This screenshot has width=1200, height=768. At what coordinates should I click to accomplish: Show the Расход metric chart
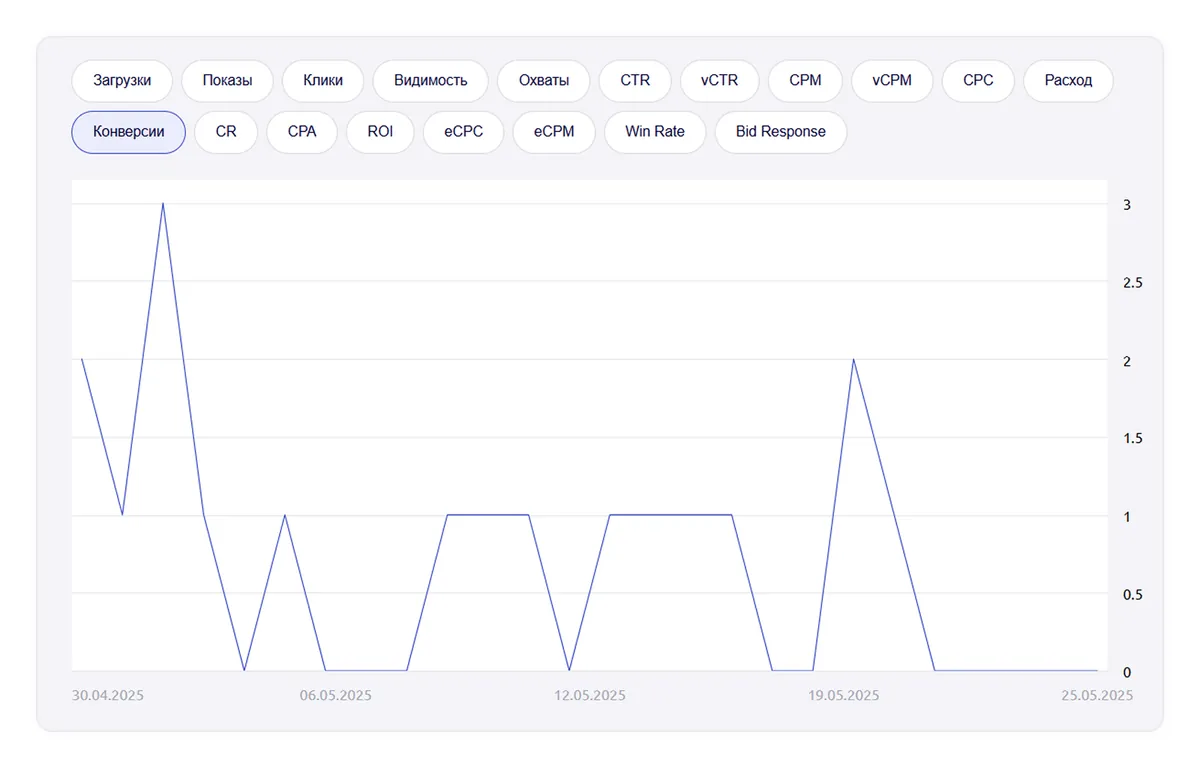[x=1068, y=81]
